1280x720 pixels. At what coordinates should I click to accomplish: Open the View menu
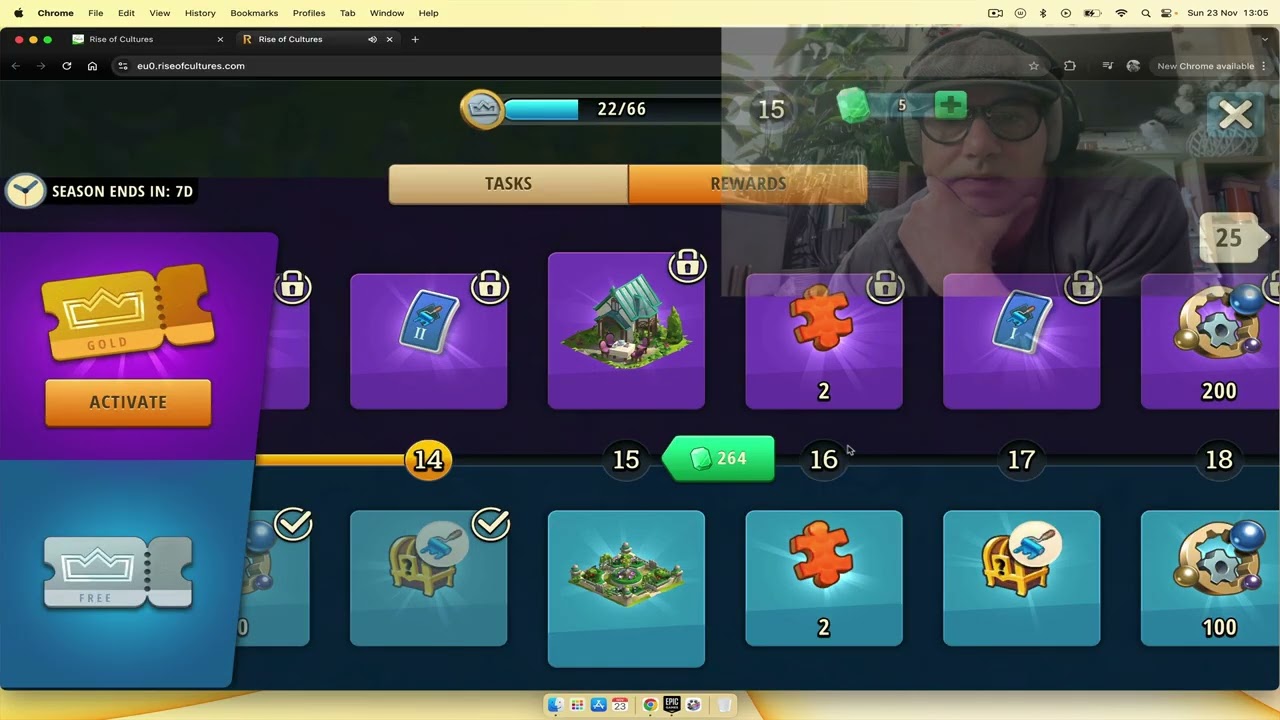(x=159, y=13)
